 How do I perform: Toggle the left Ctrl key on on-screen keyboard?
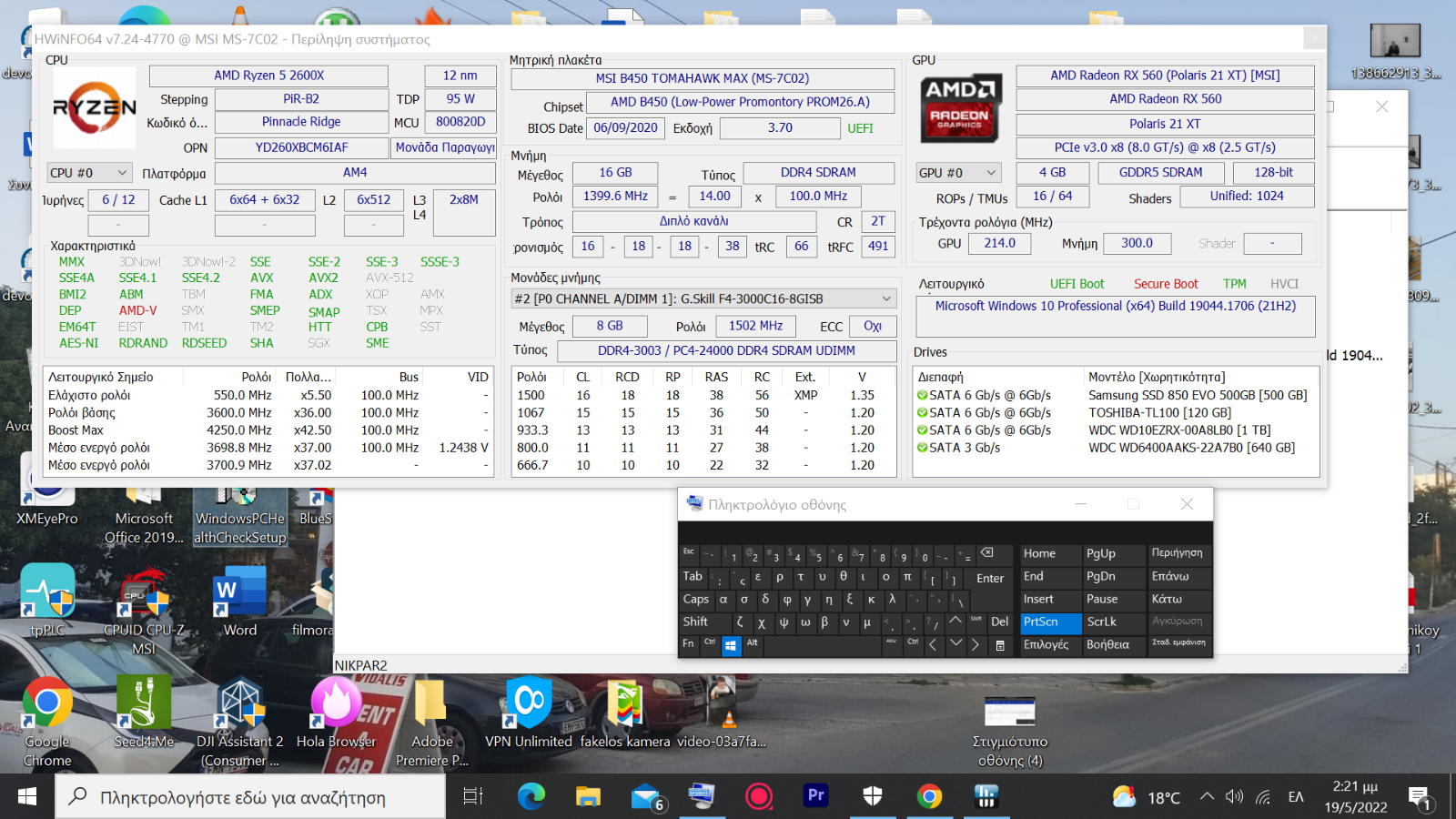(x=710, y=644)
